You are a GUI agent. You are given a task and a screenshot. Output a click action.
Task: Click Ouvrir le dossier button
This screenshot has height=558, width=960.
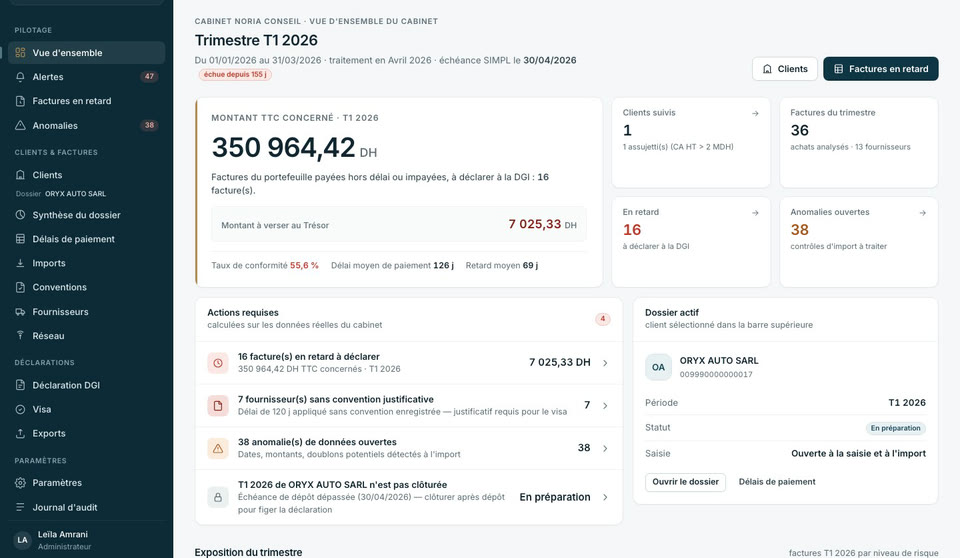point(685,482)
